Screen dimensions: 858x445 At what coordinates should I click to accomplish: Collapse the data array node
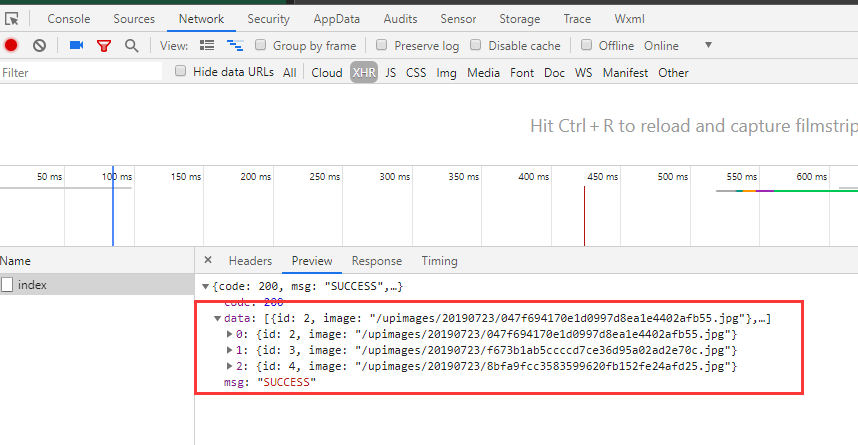[x=218, y=318]
